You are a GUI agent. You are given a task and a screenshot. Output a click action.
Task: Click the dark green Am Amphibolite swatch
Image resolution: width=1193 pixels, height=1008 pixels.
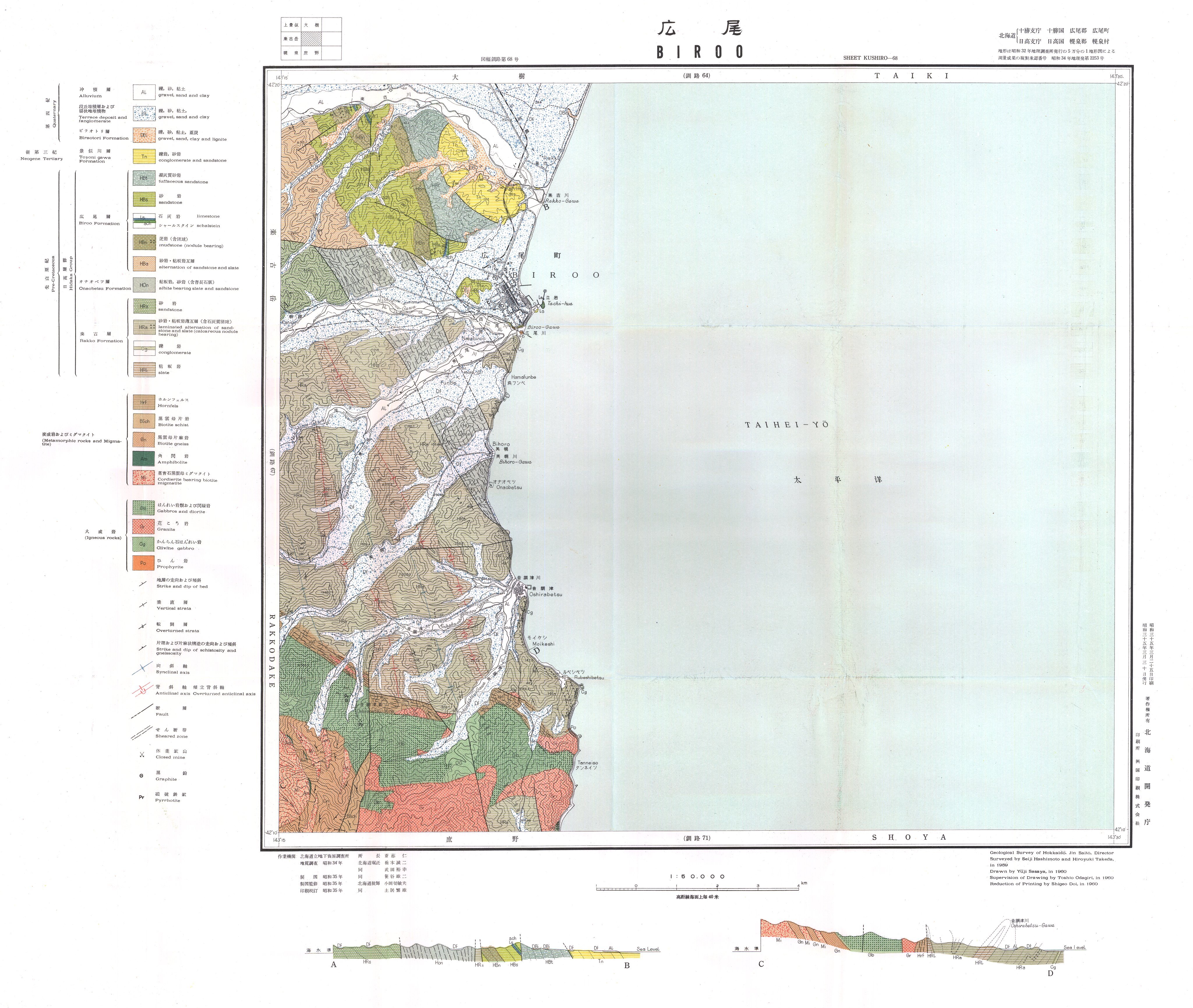click(x=143, y=458)
